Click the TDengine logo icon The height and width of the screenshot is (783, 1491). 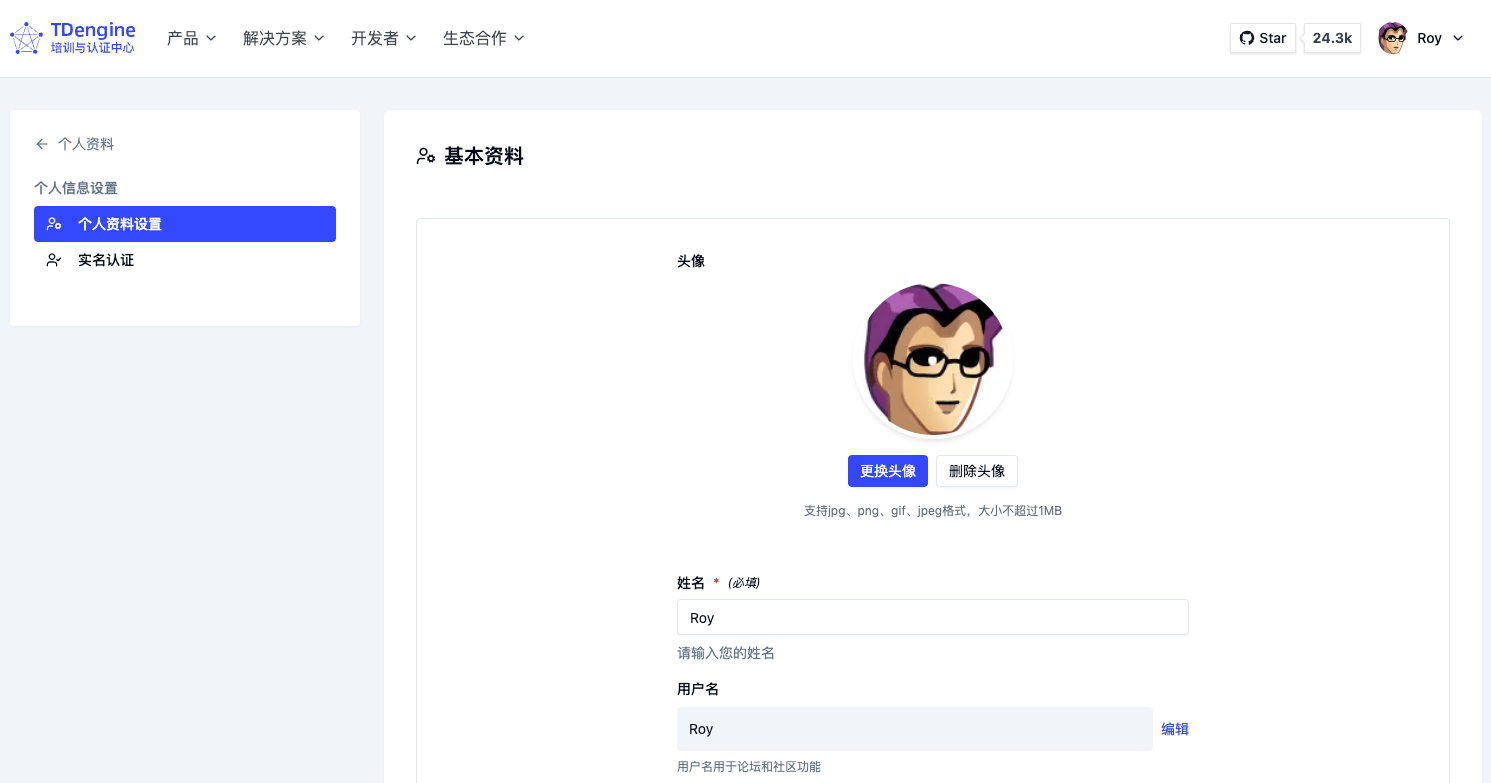[x=26, y=39]
